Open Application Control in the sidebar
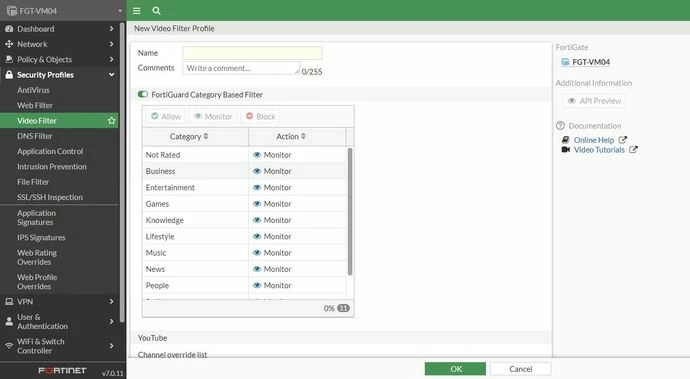The width and height of the screenshot is (690, 379). (x=50, y=151)
